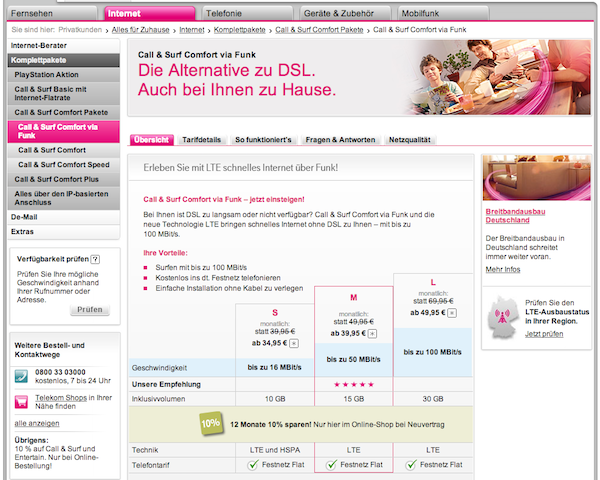
Task: Click Jetzt prüfen LTE status link
Action: pos(544,334)
